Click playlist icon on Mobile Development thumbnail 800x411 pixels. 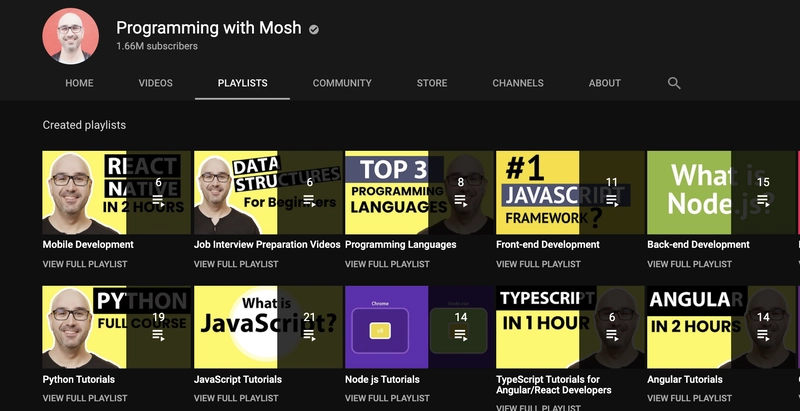click(x=158, y=200)
